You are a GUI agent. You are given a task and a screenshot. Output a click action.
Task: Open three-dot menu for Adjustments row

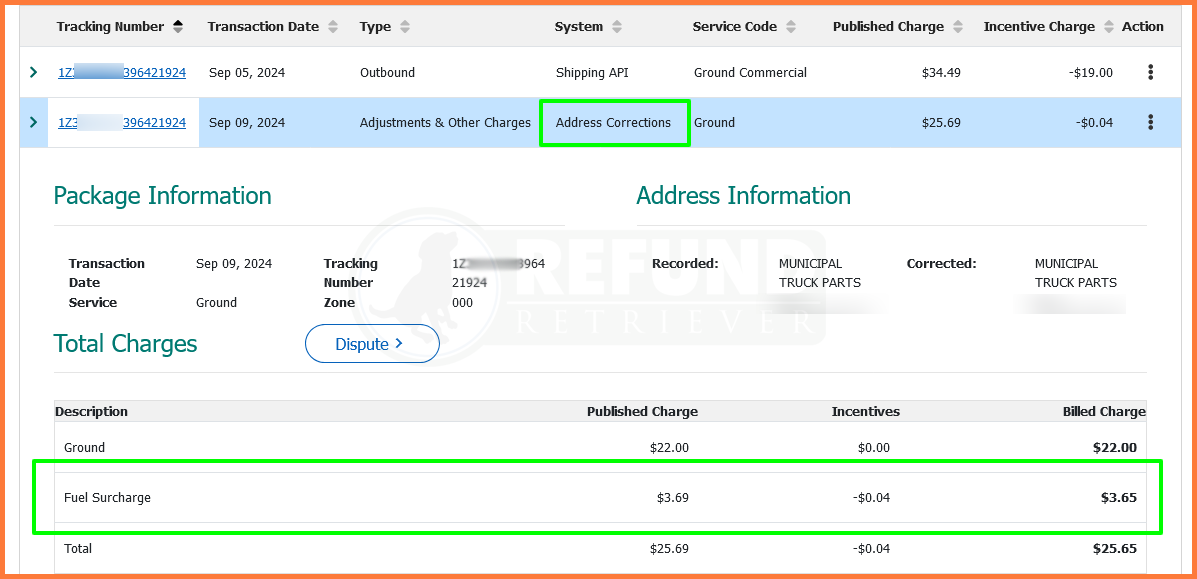(1150, 122)
